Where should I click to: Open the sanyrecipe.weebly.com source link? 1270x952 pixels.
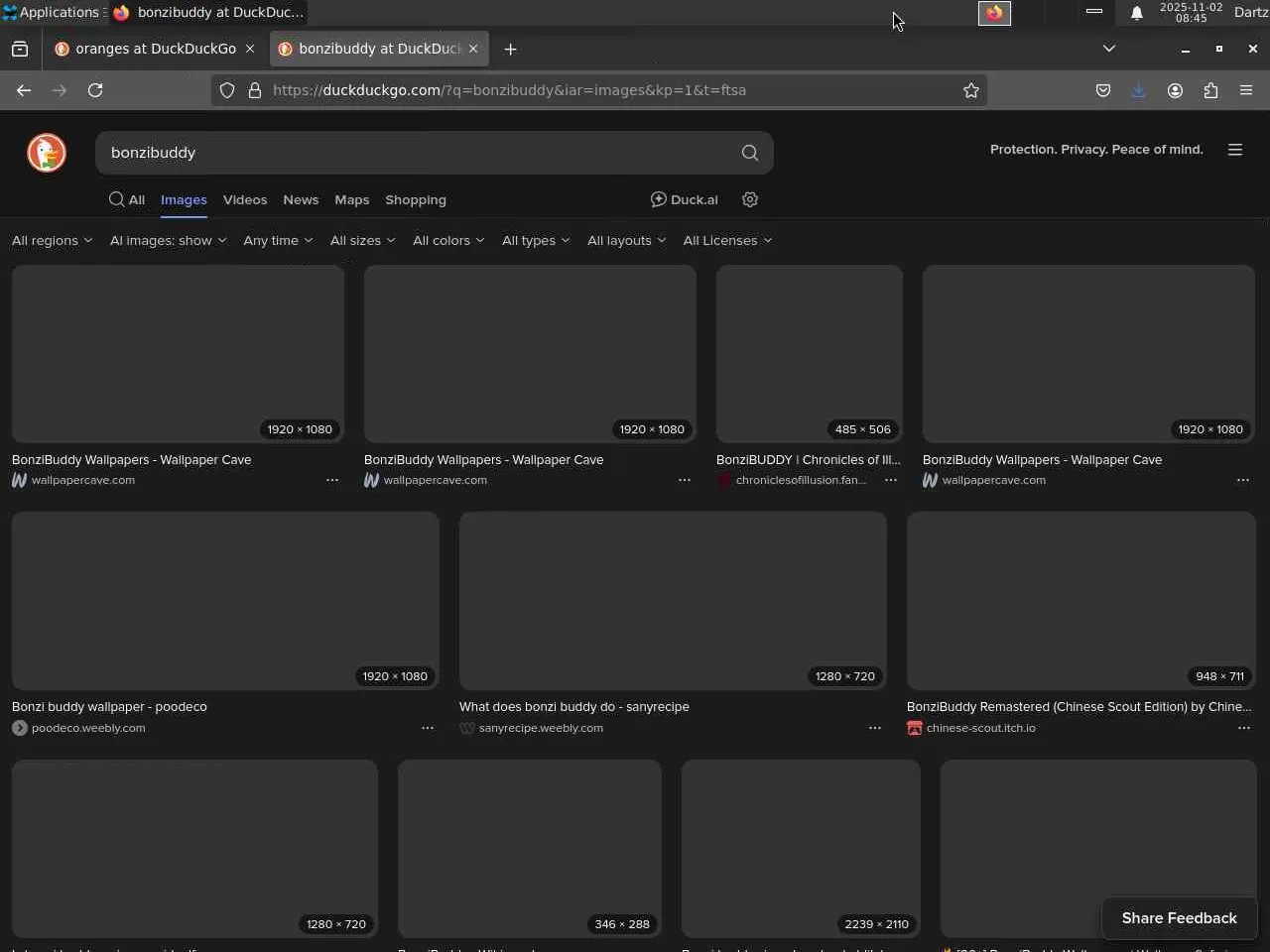click(x=541, y=728)
